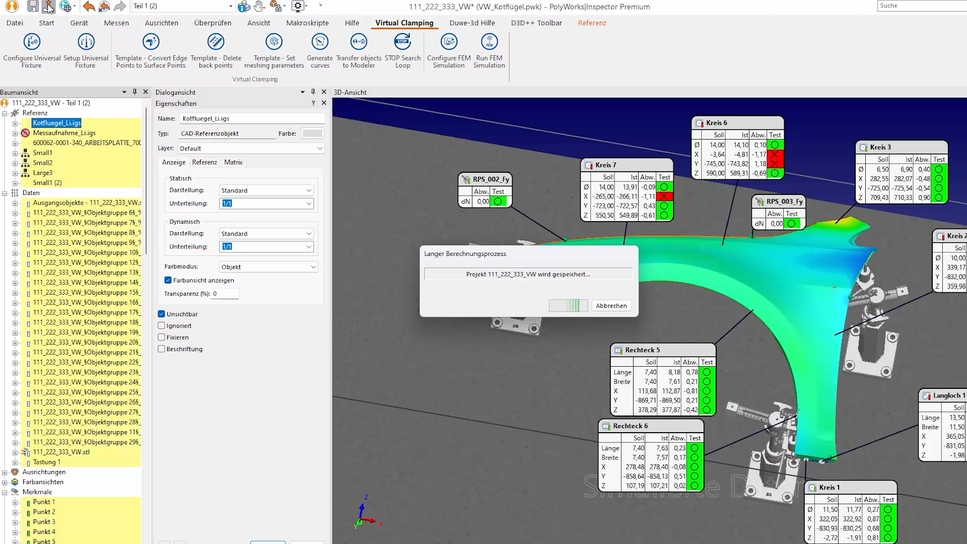This screenshot has width=967, height=544.
Task: Open the Farbmodus dropdown
Action: (268, 267)
